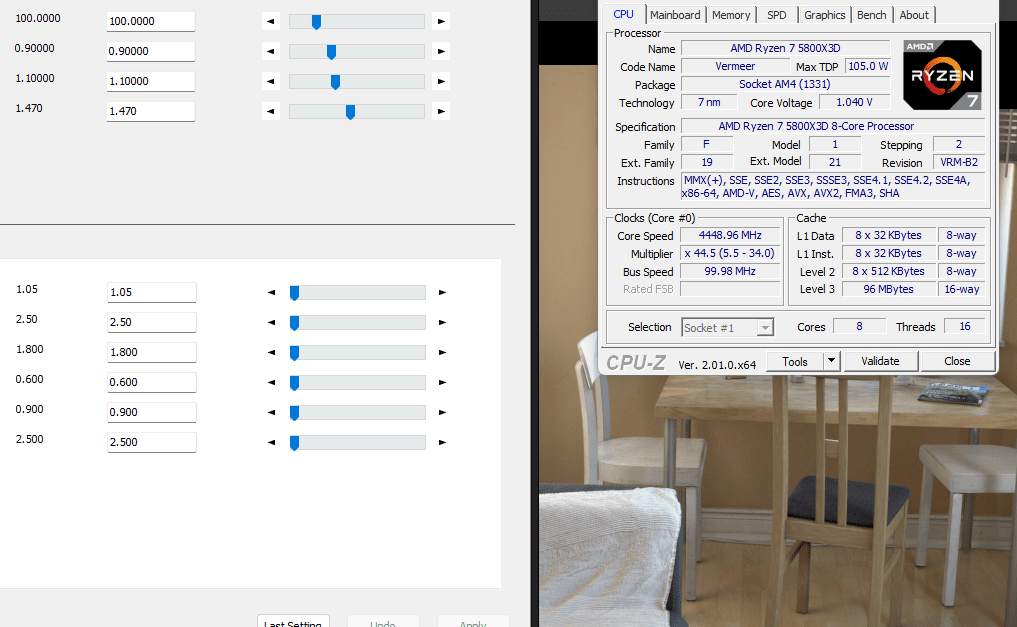Click the 0.900 input field
The image size is (1017, 627).
[151, 412]
